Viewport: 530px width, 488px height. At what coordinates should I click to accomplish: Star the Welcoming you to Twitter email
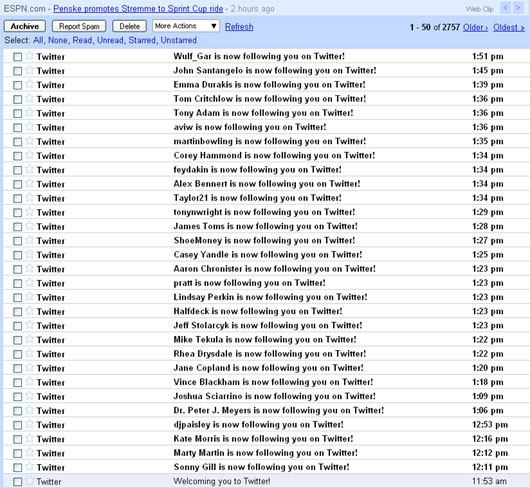(30, 481)
